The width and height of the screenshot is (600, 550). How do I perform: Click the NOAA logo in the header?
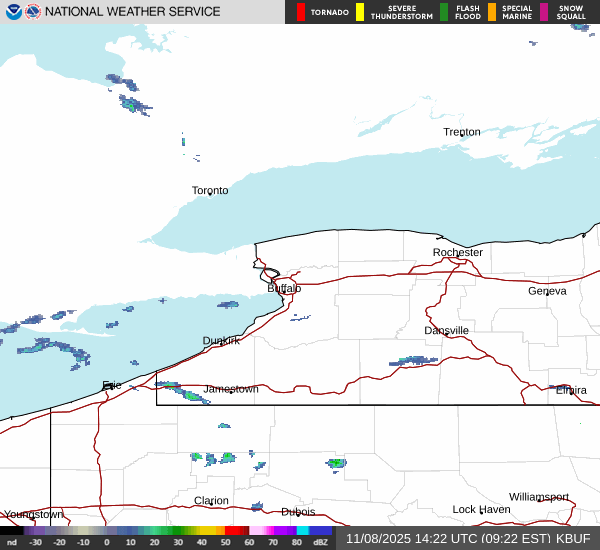[13, 12]
